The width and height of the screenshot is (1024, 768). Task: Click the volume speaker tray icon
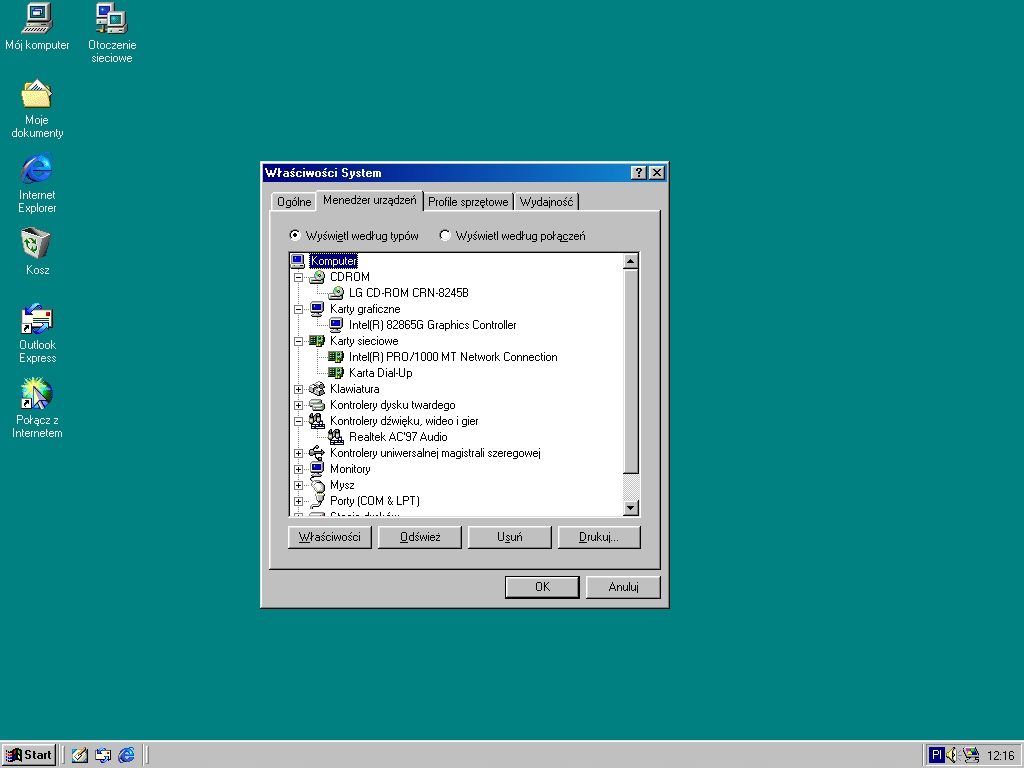[x=952, y=756]
